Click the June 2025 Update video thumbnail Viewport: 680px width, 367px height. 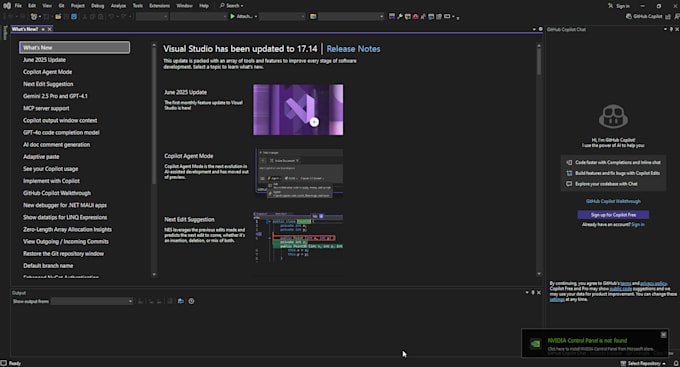click(x=298, y=110)
